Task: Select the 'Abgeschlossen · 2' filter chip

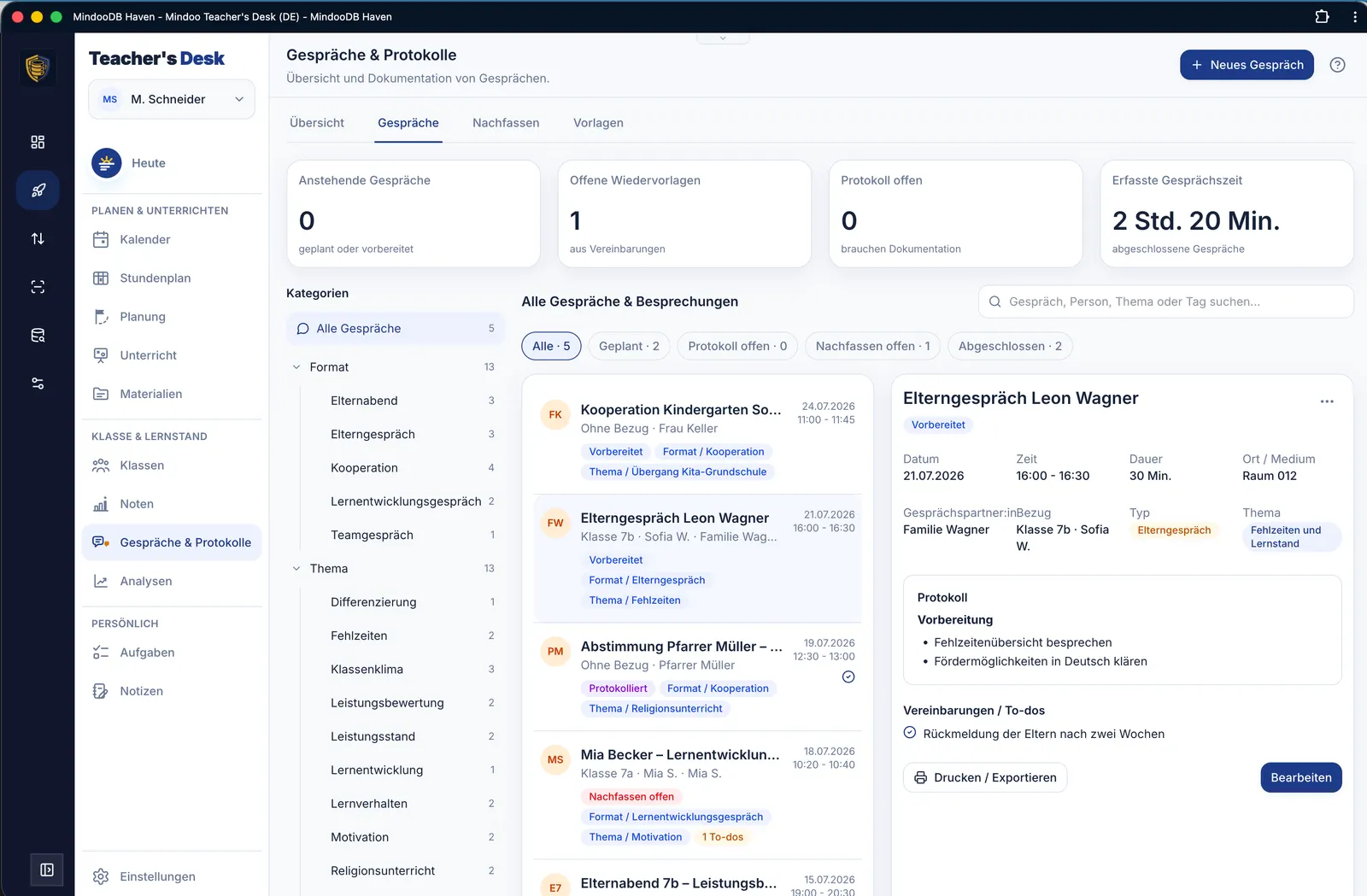Action: pos(1010,346)
